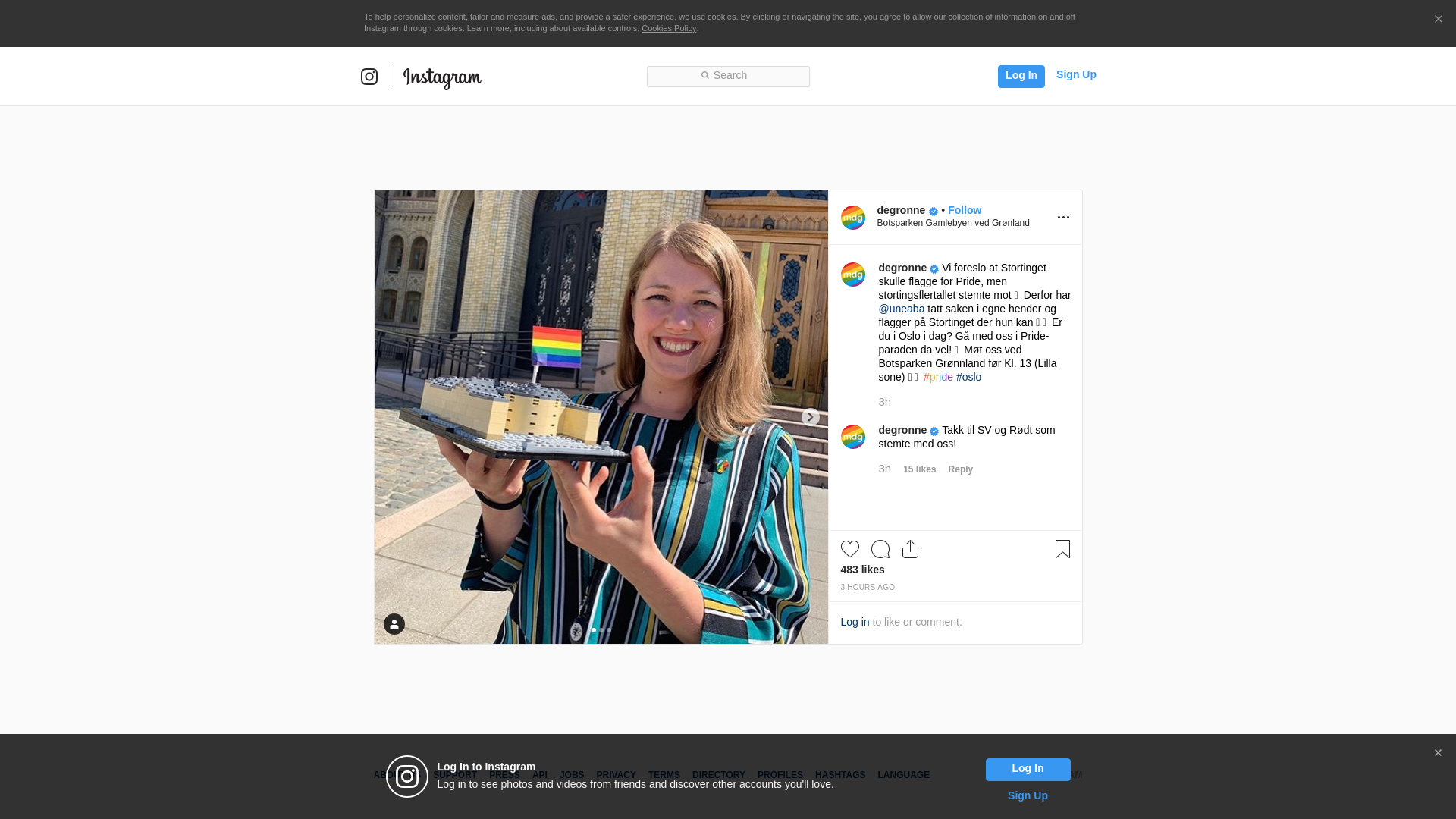Screen dimensions: 1456x819
Task: Reply to the degronne comment
Action: 960,469
